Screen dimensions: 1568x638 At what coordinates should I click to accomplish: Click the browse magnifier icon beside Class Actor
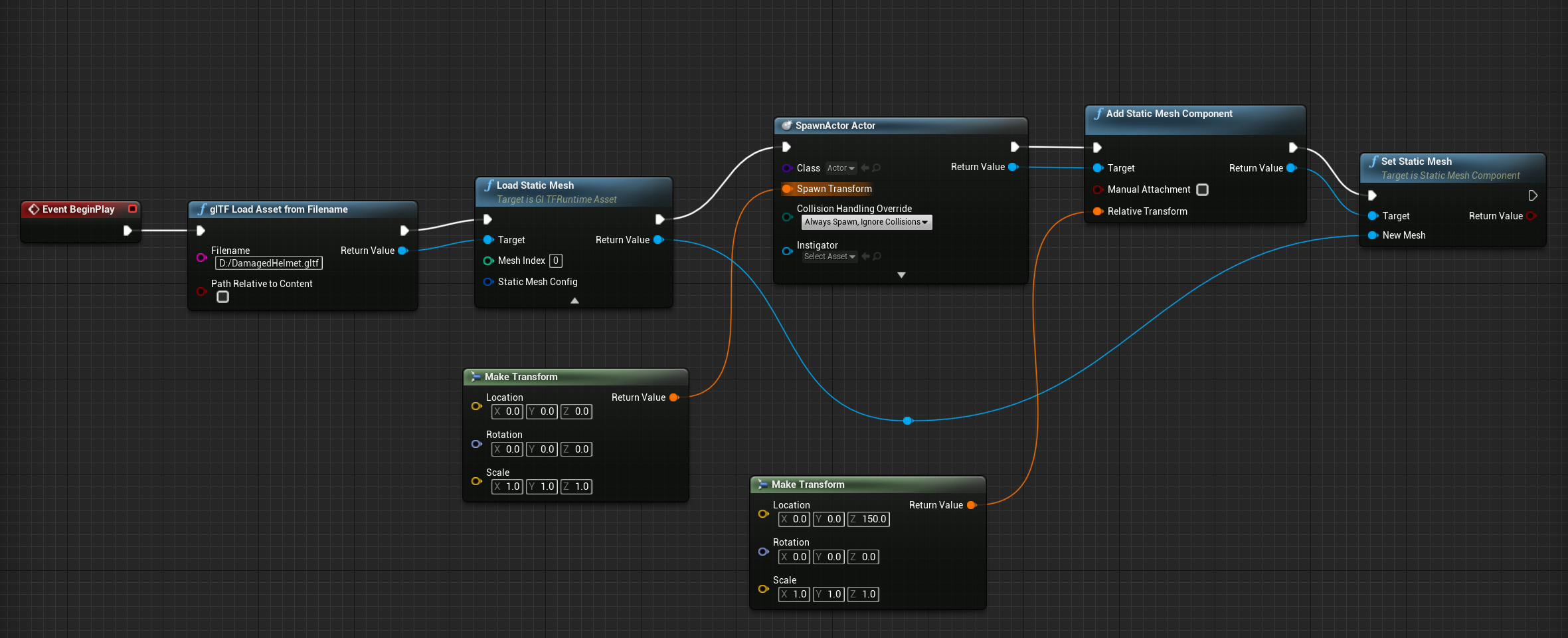tap(877, 168)
